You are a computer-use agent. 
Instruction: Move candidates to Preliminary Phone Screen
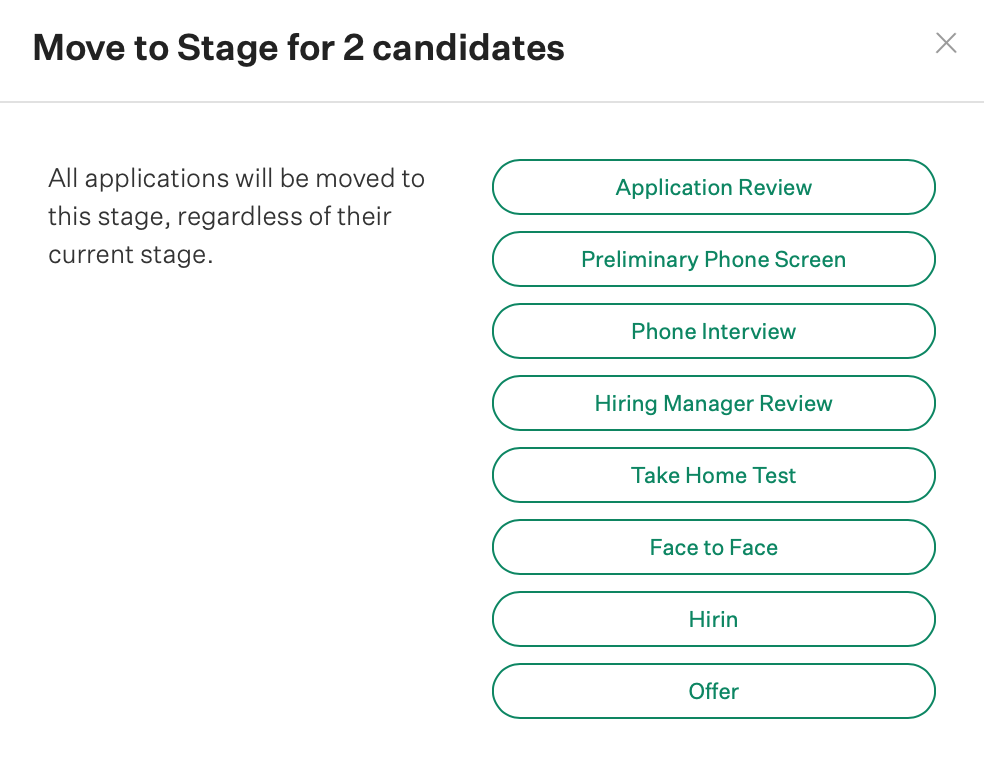coord(713,259)
